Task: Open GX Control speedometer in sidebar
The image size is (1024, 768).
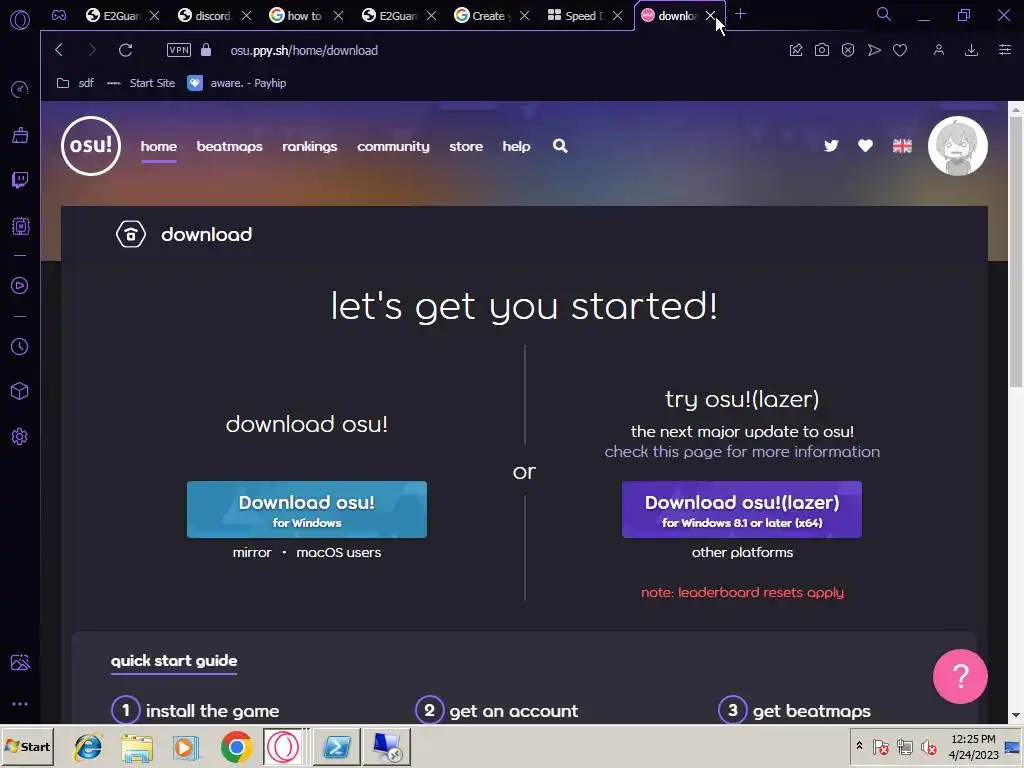Action: [x=20, y=89]
